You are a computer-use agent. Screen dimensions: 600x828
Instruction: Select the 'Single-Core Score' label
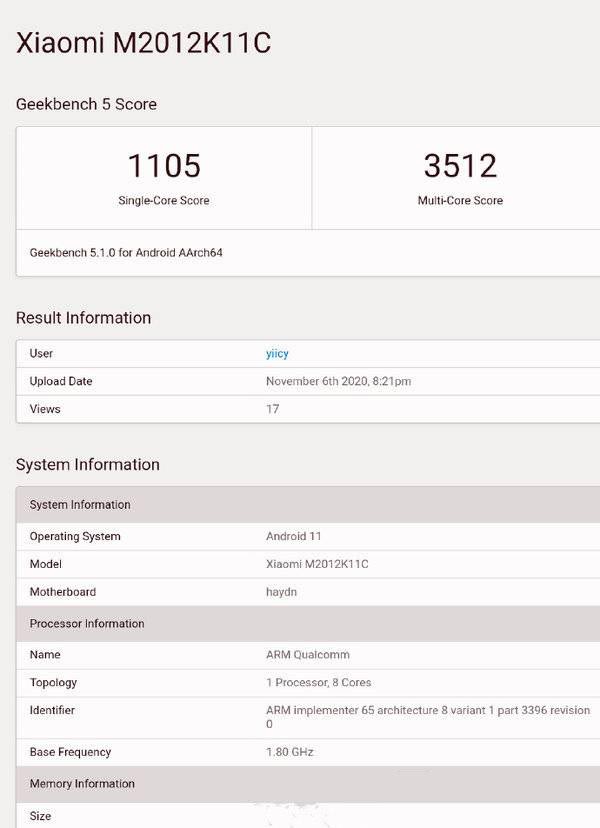164,201
